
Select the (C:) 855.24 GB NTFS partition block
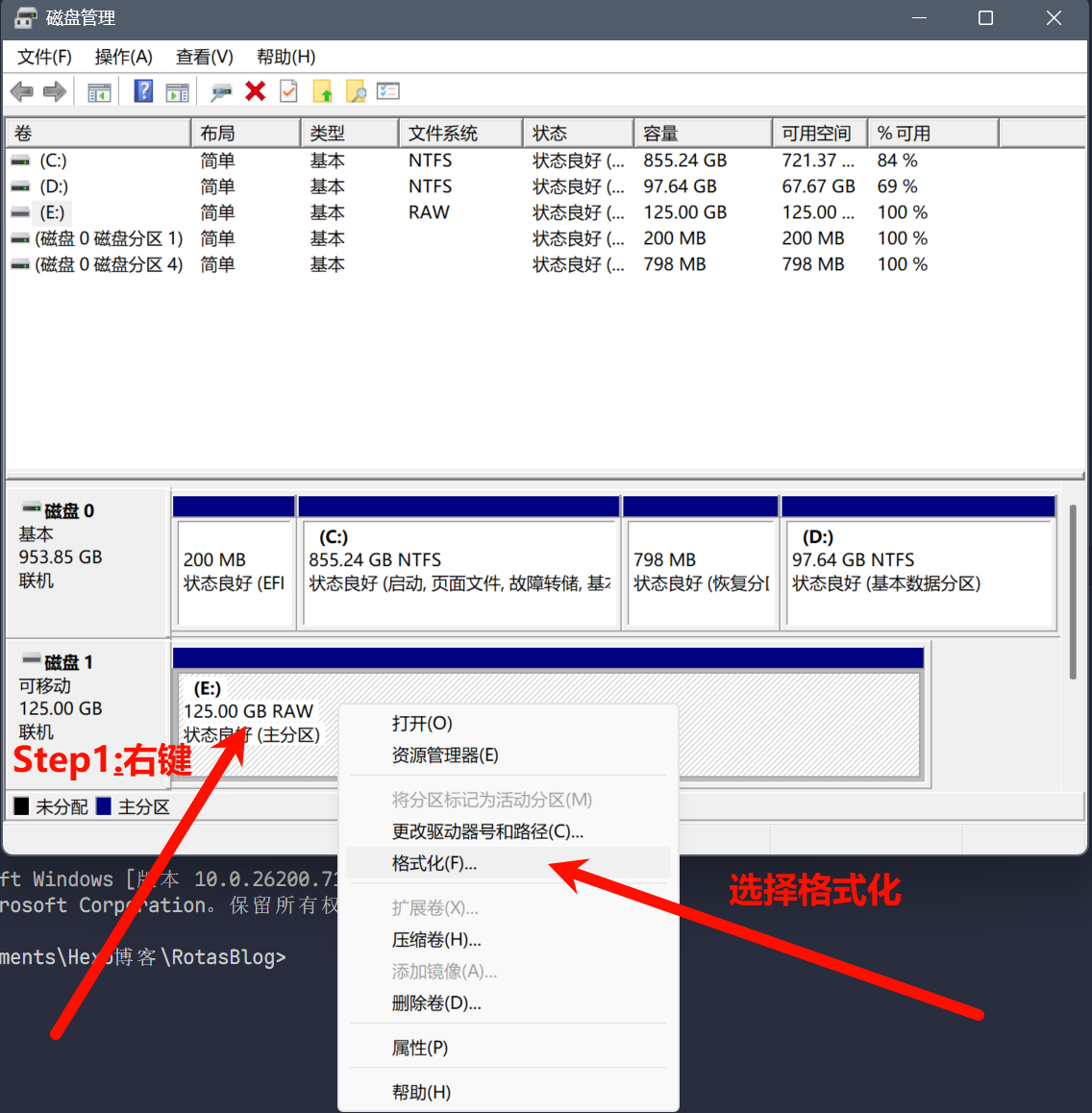(459, 572)
